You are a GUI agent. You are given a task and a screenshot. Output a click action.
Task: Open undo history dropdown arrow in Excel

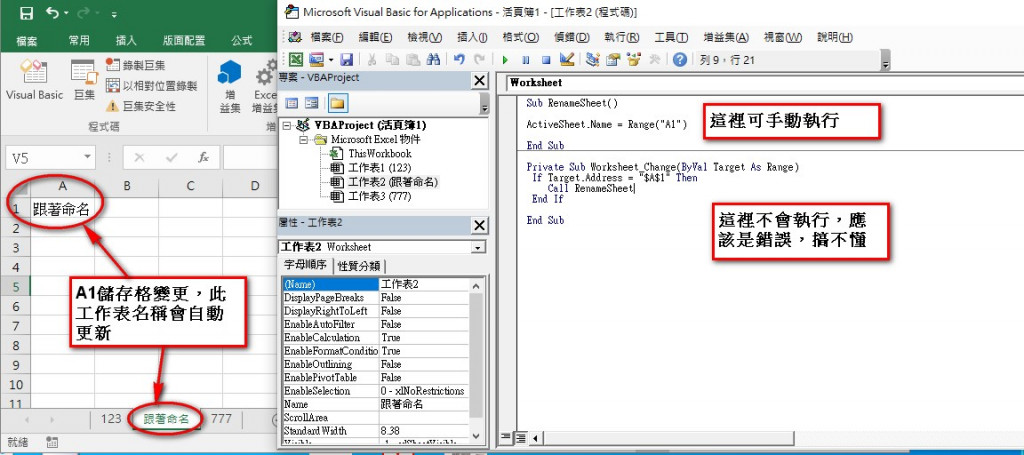click(x=67, y=13)
